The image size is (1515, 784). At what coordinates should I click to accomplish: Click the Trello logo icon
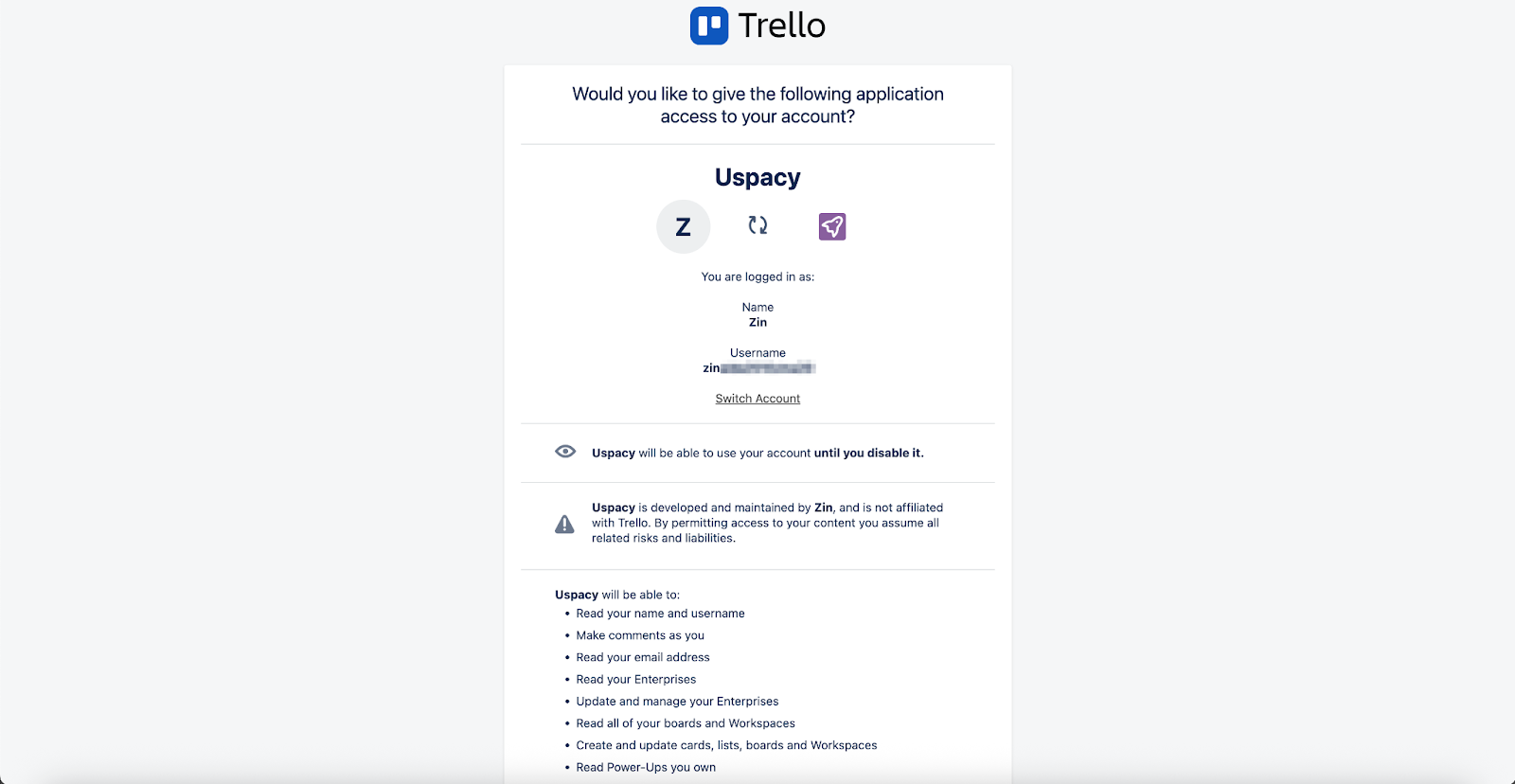(709, 26)
